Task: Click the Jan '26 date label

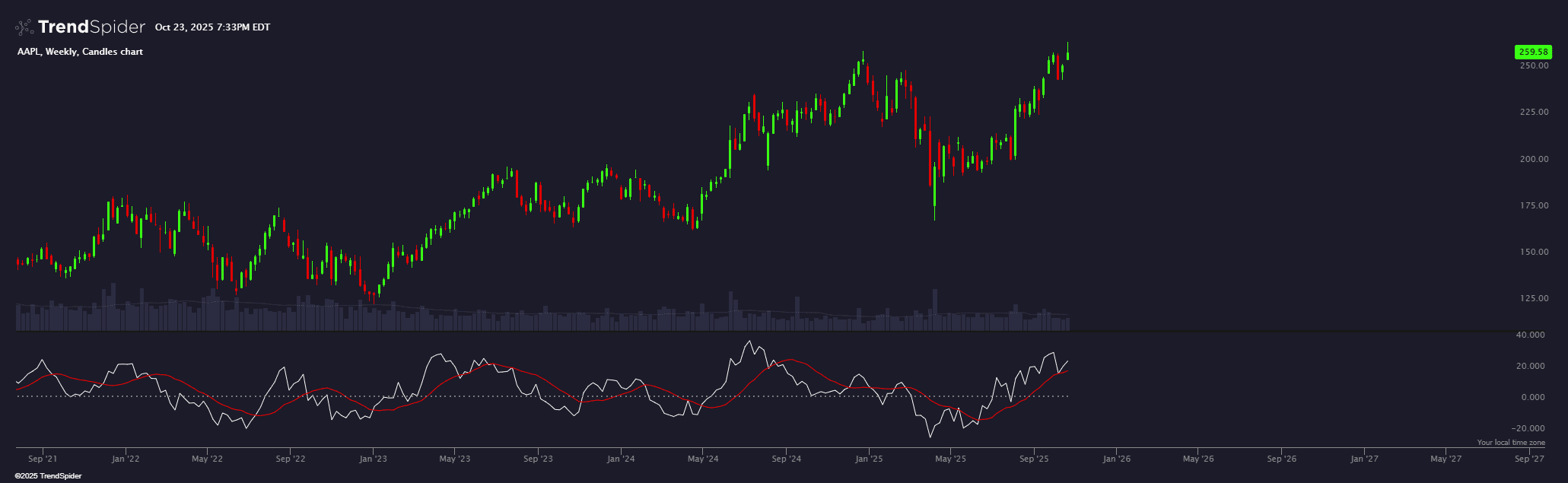Action: pyautogui.click(x=1116, y=459)
